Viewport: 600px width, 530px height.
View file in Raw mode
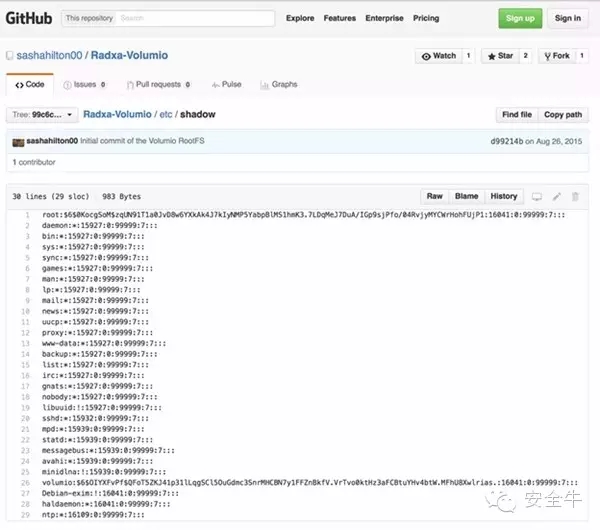(x=435, y=196)
